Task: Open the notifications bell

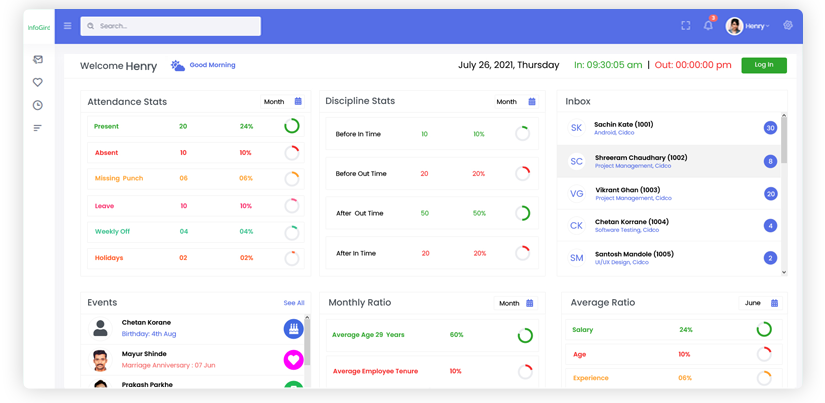Action: [708, 26]
